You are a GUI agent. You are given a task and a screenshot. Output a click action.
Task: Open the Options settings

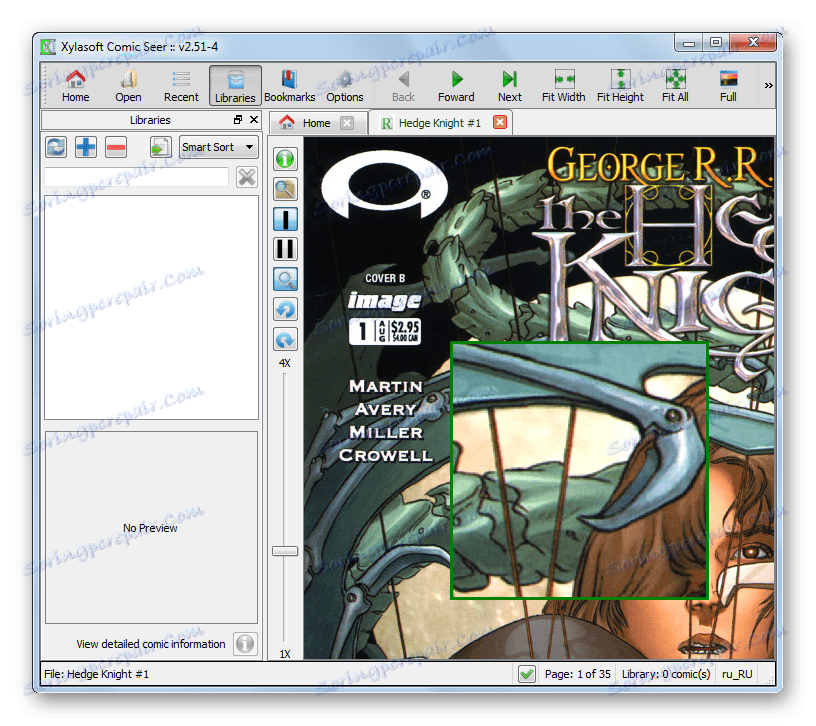click(345, 86)
